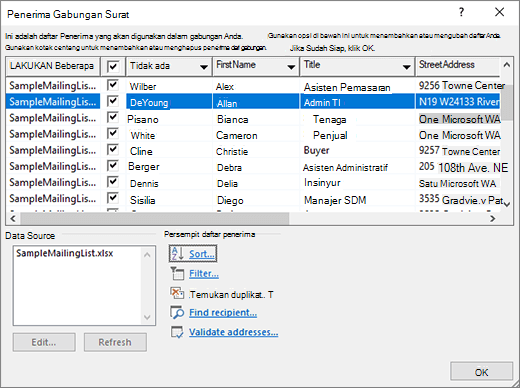Click the Filter funnel icon

pyautogui.click(x=177, y=274)
